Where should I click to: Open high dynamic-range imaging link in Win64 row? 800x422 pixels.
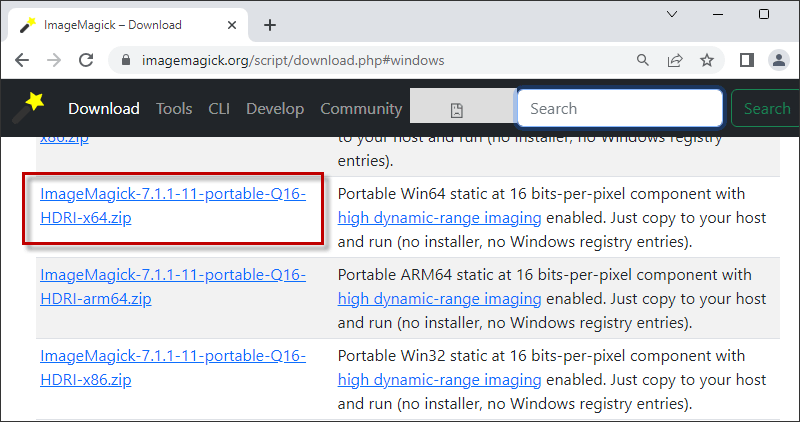pos(439,218)
